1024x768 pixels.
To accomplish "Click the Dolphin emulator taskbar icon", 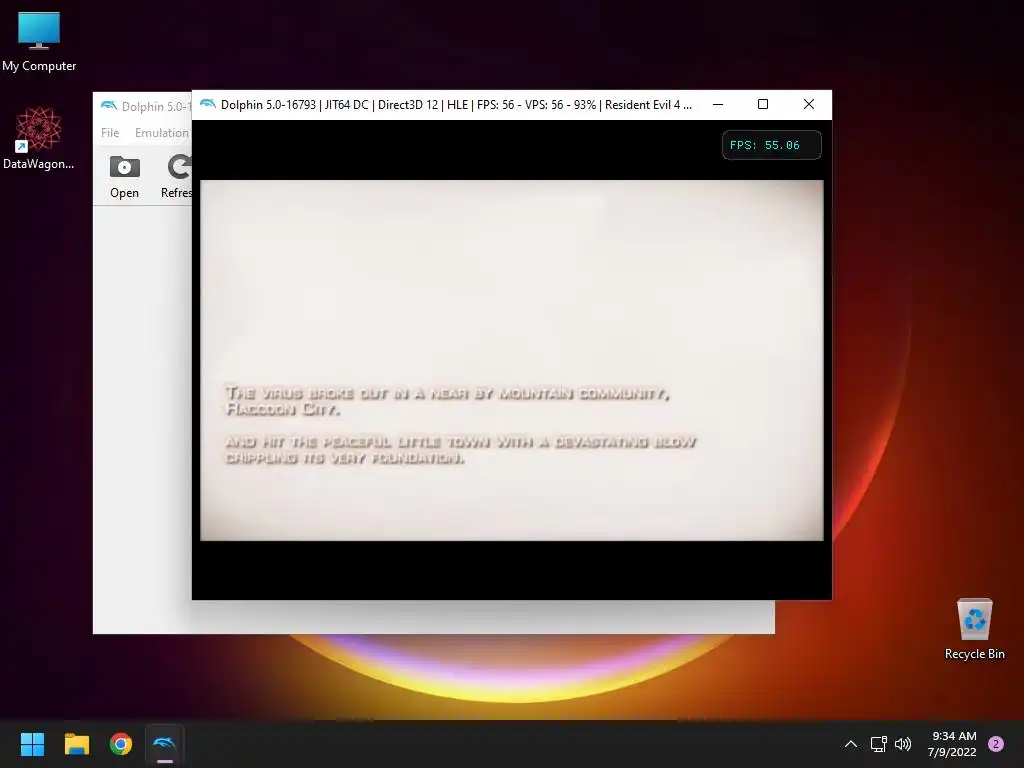I will (x=165, y=744).
